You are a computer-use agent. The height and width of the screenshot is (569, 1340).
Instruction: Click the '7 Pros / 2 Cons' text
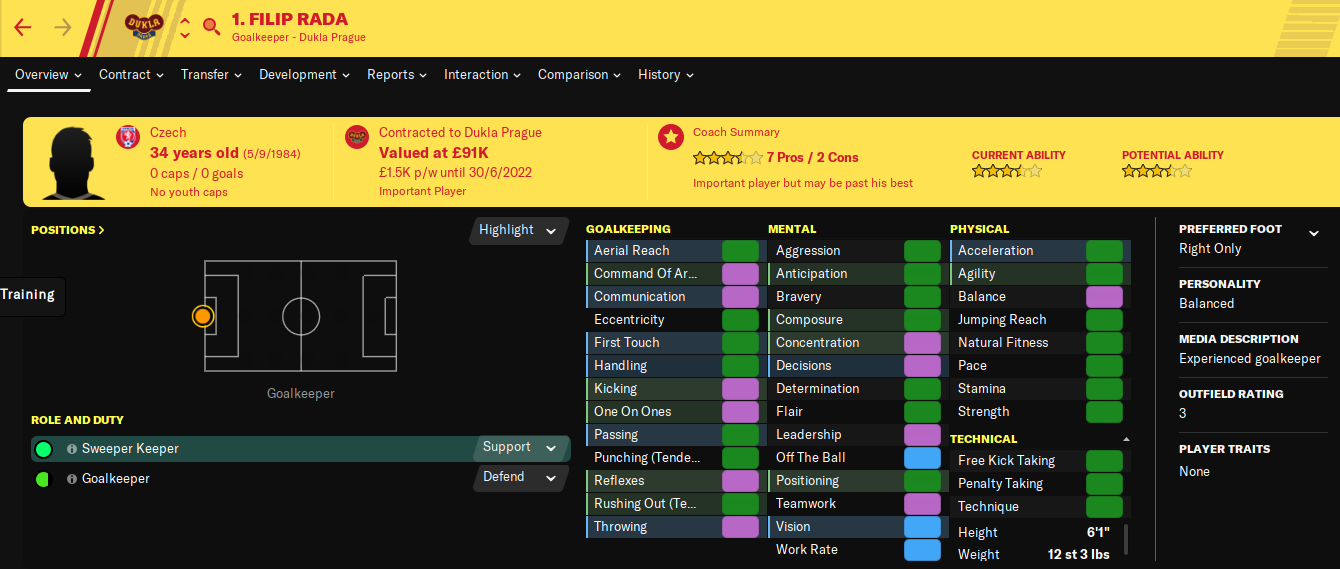pyautogui.click(x=812, y=158)
